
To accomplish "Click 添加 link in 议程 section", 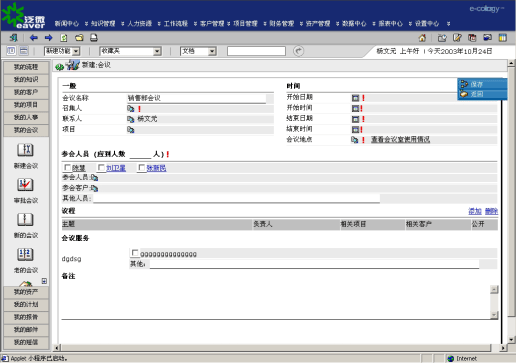I will pyautogui.click(x=475, y=211).
